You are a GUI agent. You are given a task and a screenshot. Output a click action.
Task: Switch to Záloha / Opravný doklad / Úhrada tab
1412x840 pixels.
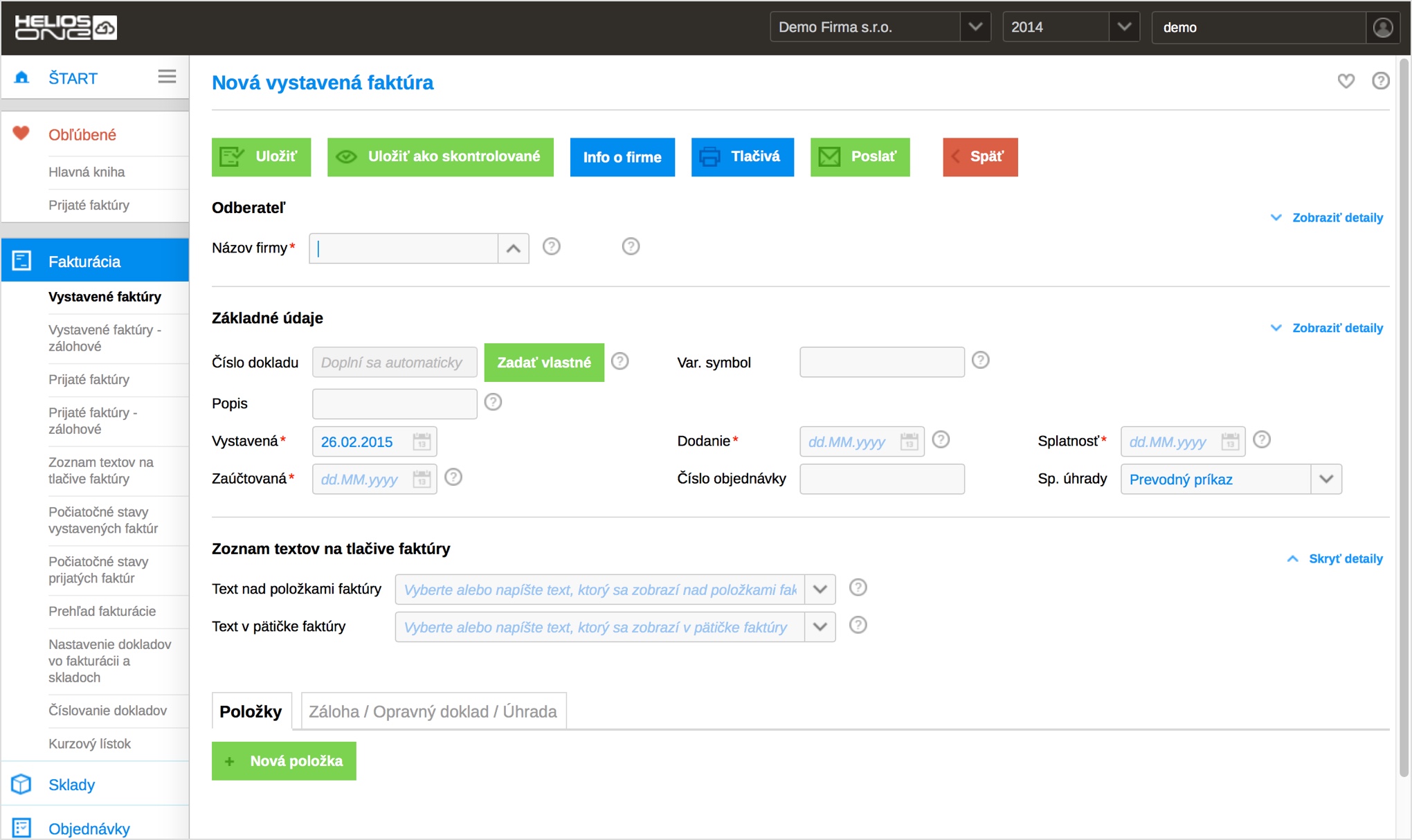(x=433, y=711)
